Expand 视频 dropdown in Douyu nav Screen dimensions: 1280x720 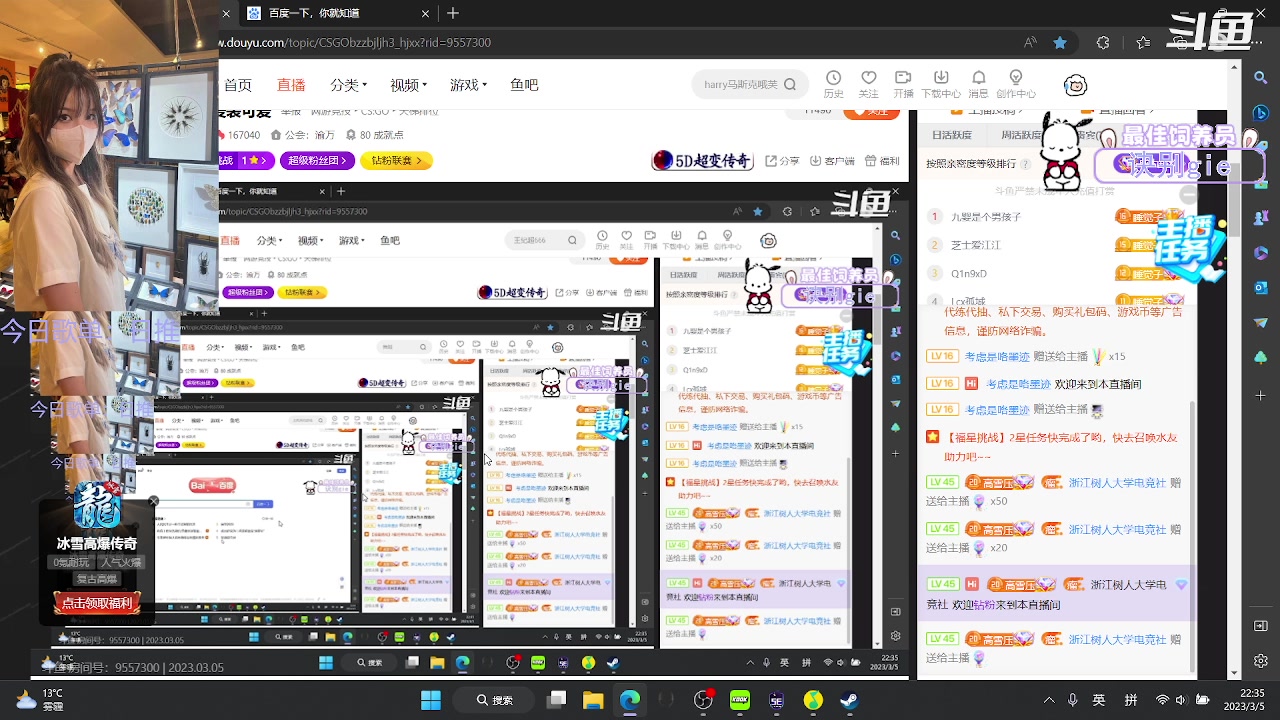tap(409, 85)
